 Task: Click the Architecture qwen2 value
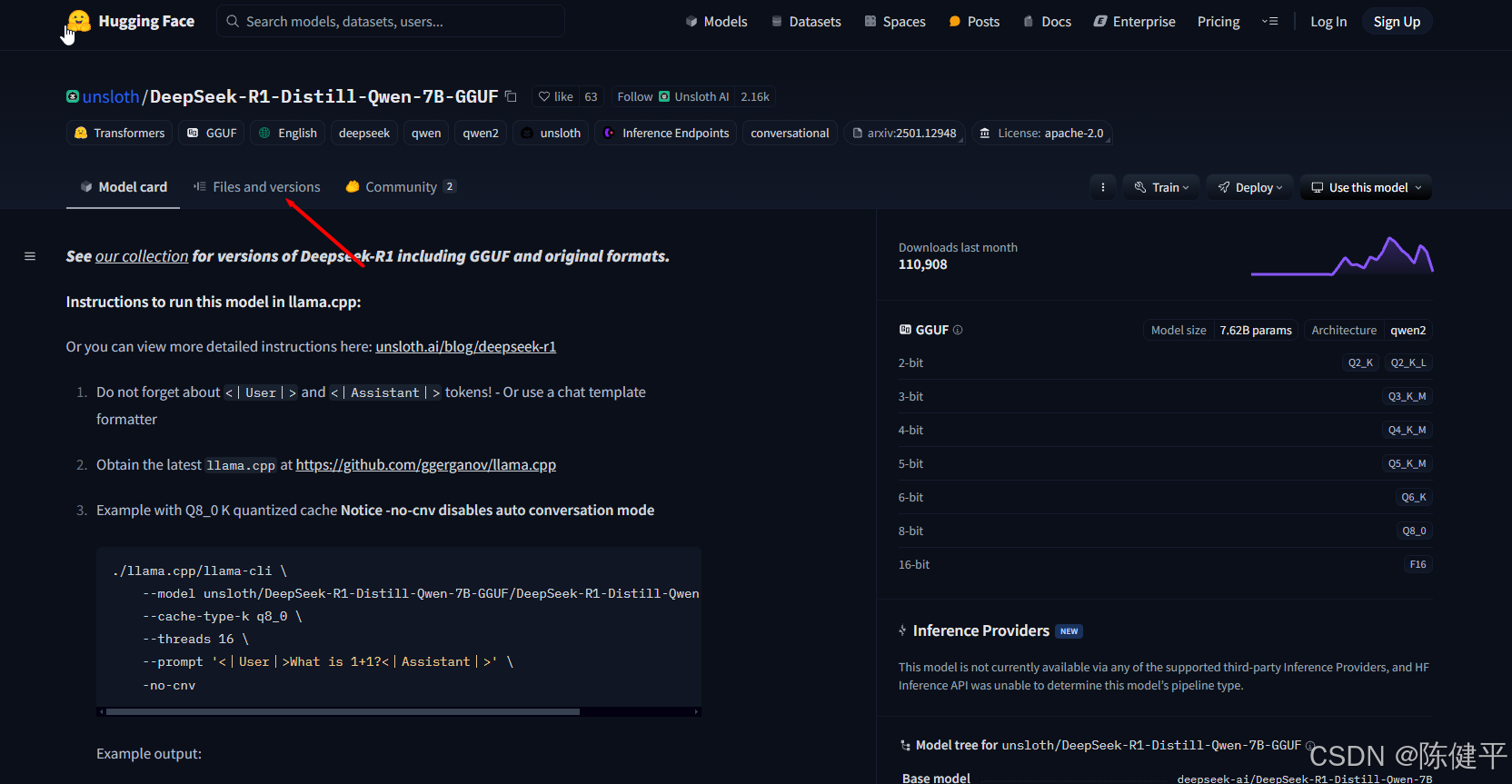tap(1408, 330)
